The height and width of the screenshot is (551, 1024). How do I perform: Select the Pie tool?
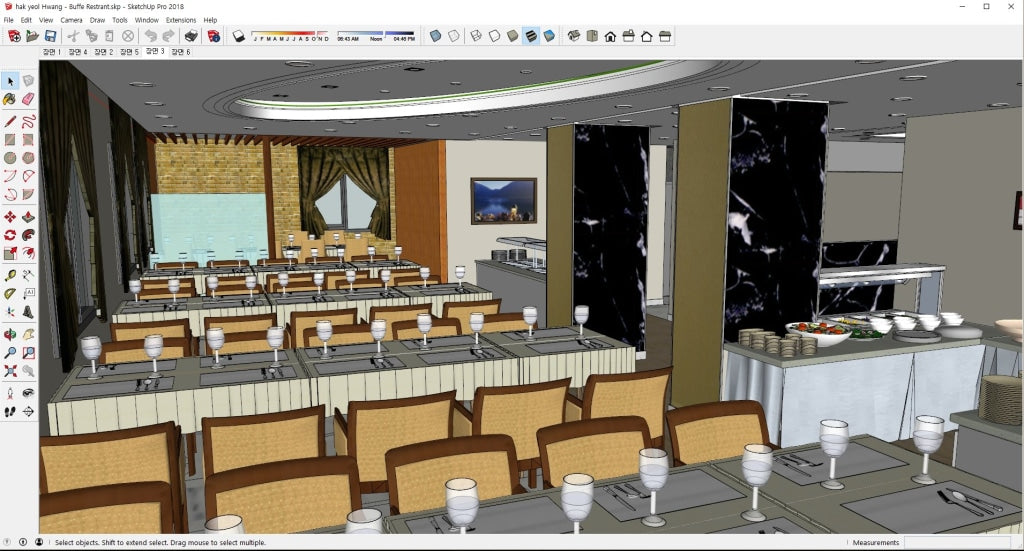pyautogui.click(x=28, y=195)
